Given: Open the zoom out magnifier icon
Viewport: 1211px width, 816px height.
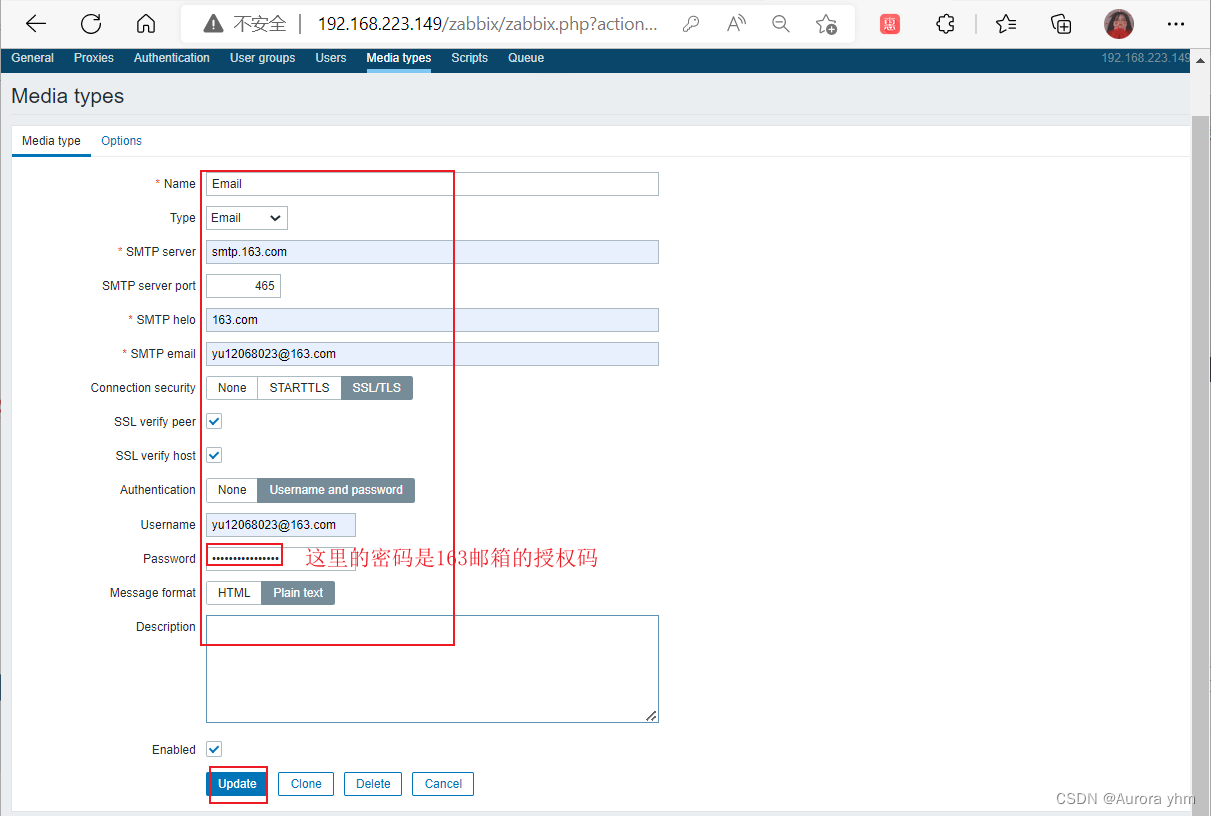Looking at the screenshot, I should 781,24.
